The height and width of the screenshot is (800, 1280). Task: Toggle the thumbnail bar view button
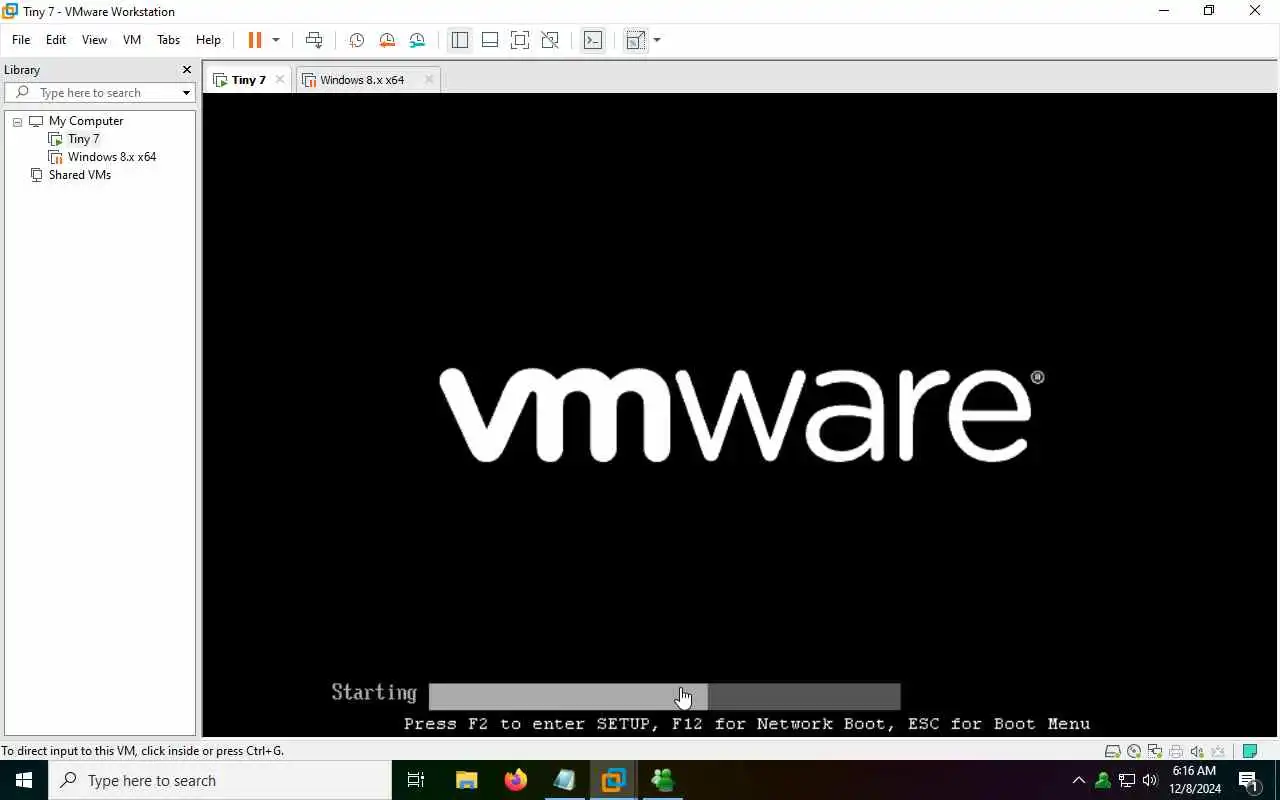pyautogui.click(x=490, y=40)
